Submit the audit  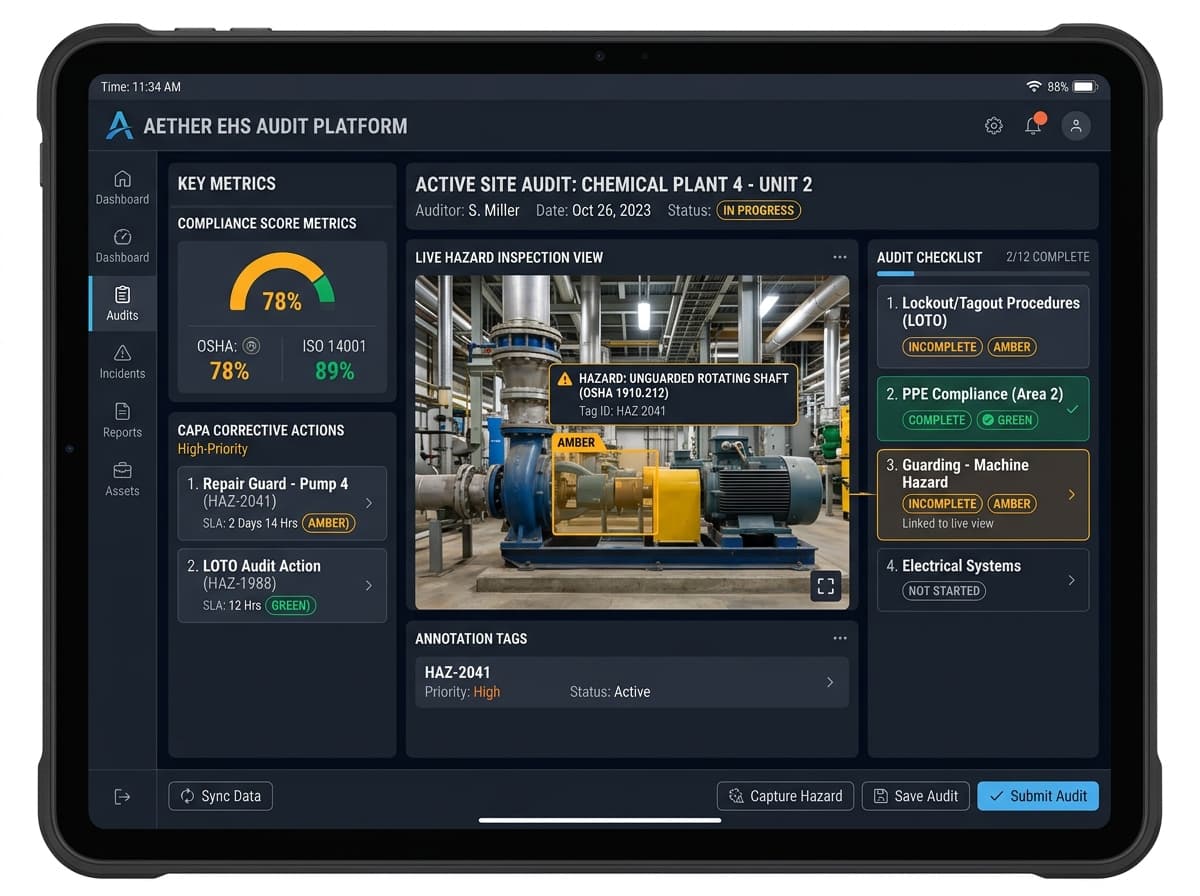click(1038, 796)
